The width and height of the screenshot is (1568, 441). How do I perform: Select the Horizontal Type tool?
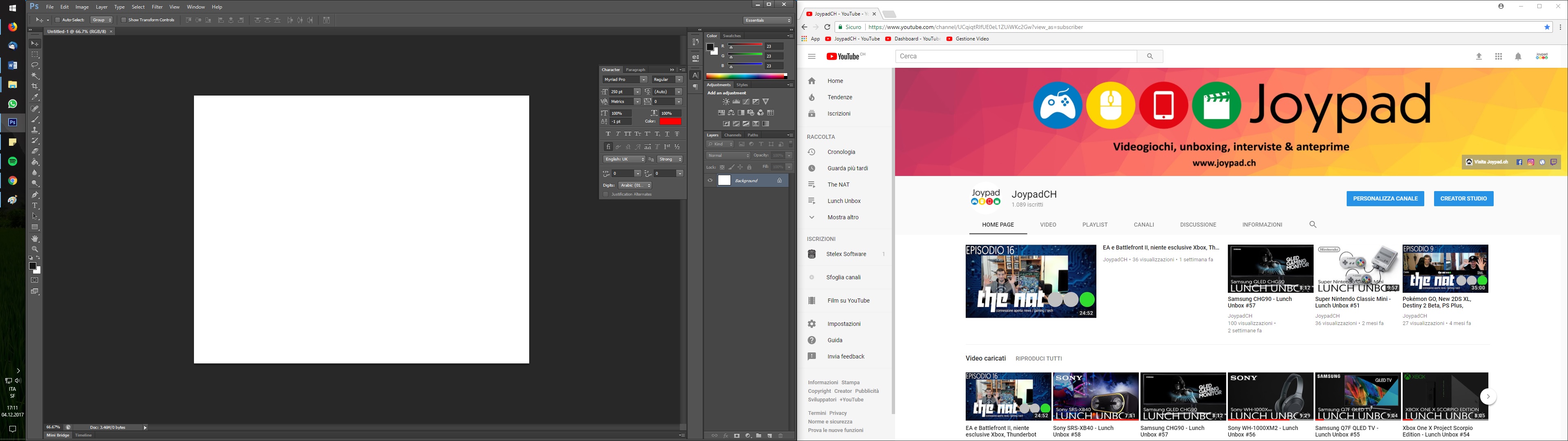[x=35, y=206]
